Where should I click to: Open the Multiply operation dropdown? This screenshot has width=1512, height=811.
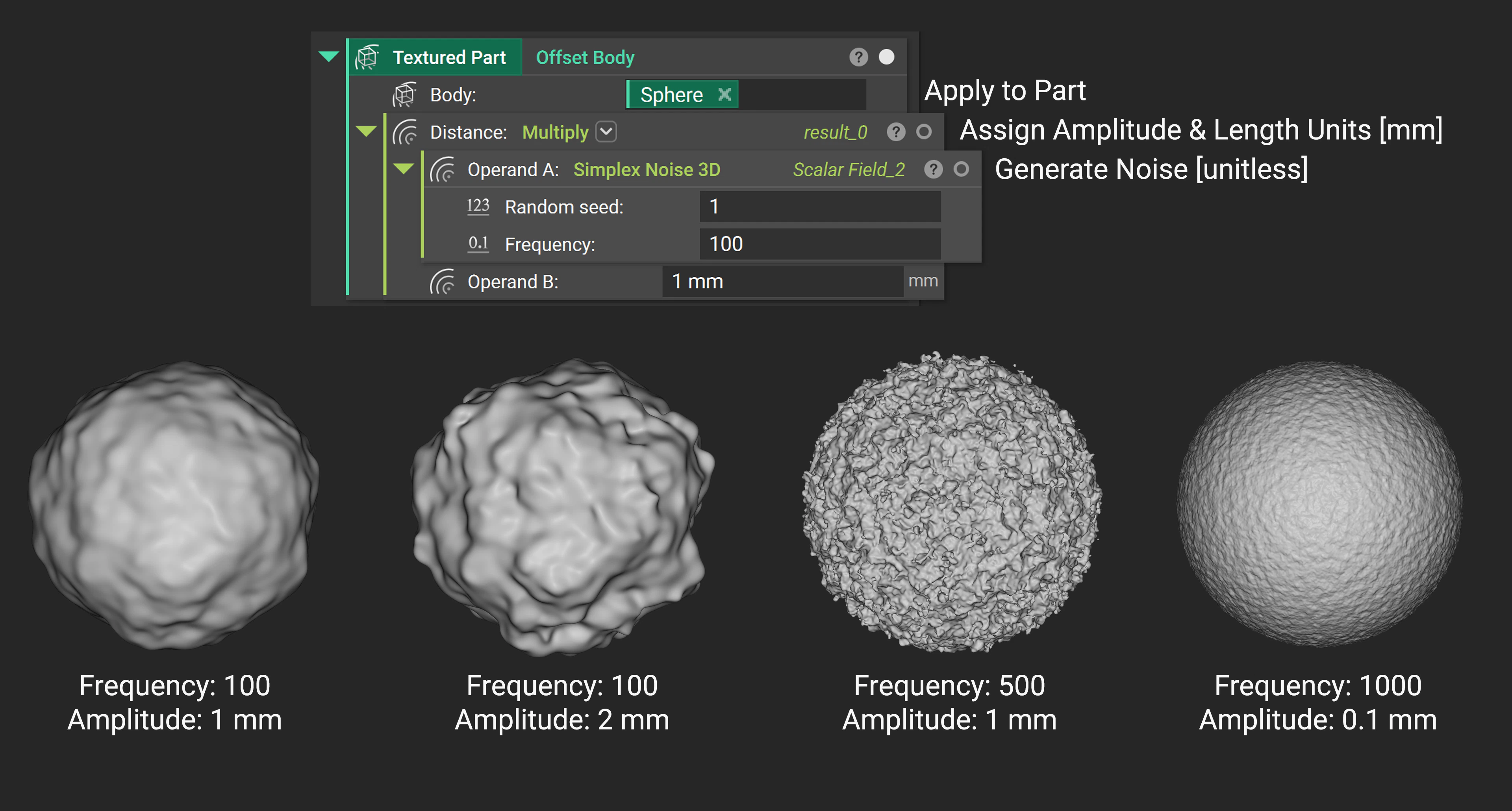click(x=606, y=132)
